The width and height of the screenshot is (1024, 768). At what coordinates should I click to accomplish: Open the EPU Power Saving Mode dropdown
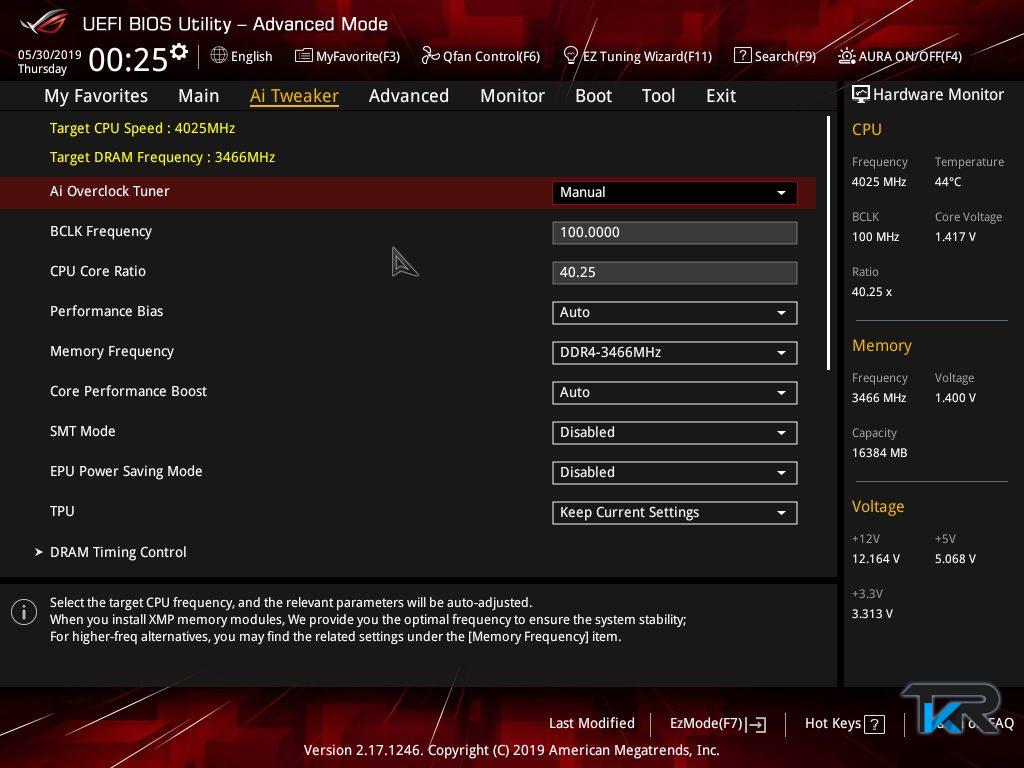[x=675, y=473]
